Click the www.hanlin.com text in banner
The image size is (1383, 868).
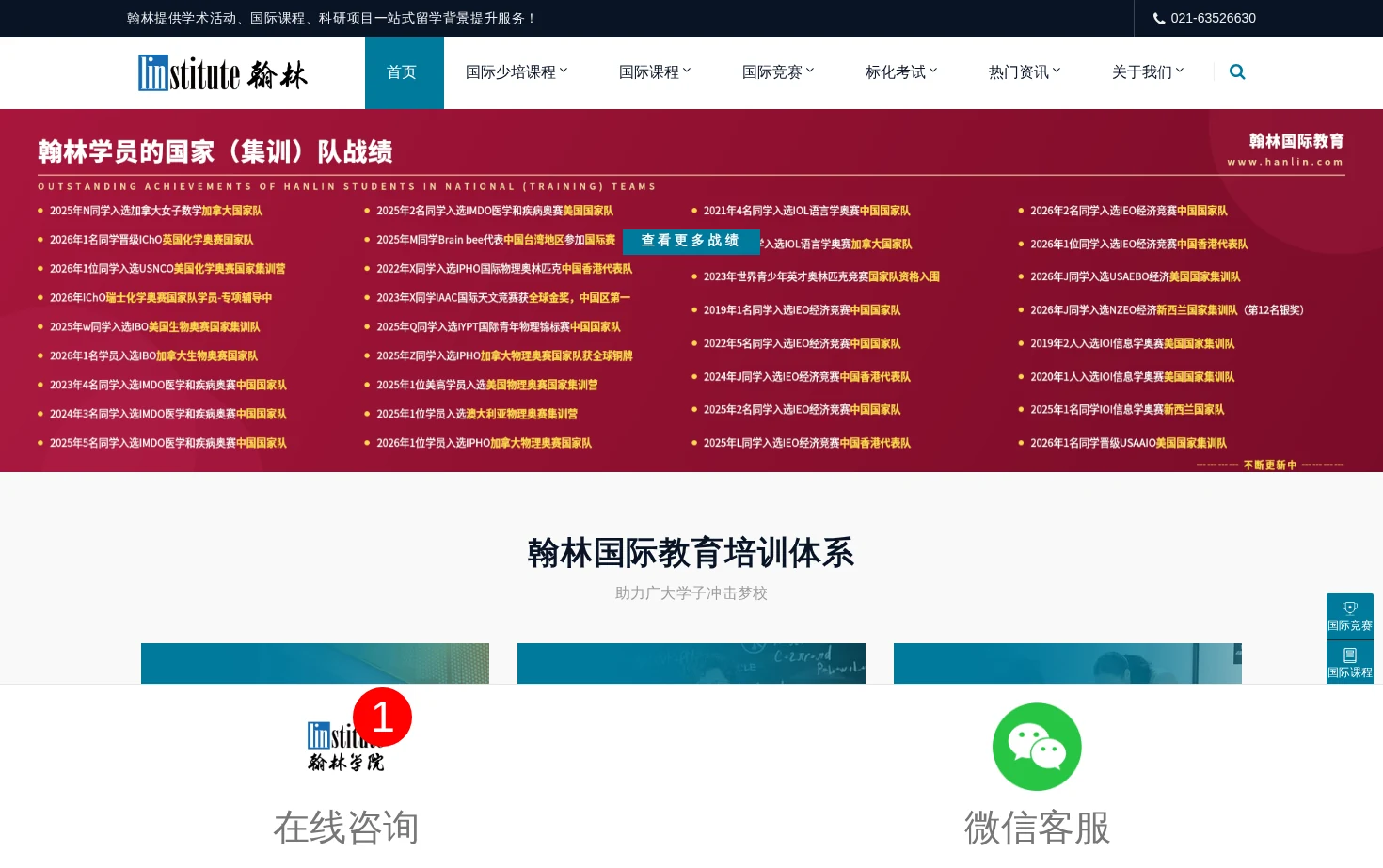coord(1285,162)
